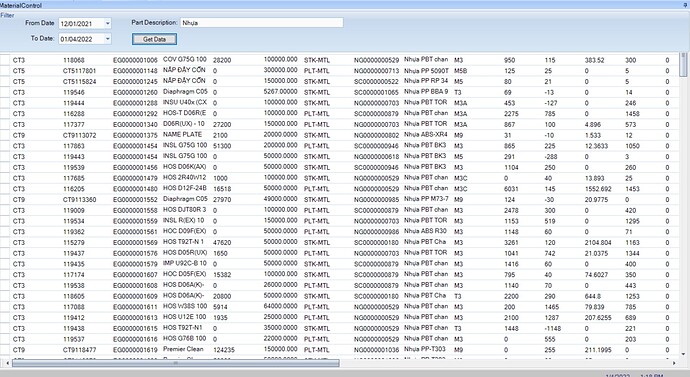The width and height of the screenshot is (690, 377).
Task: Select the Nhựa PP M73-7 cell
Action: pyautogui.click(x=426, y=198)
